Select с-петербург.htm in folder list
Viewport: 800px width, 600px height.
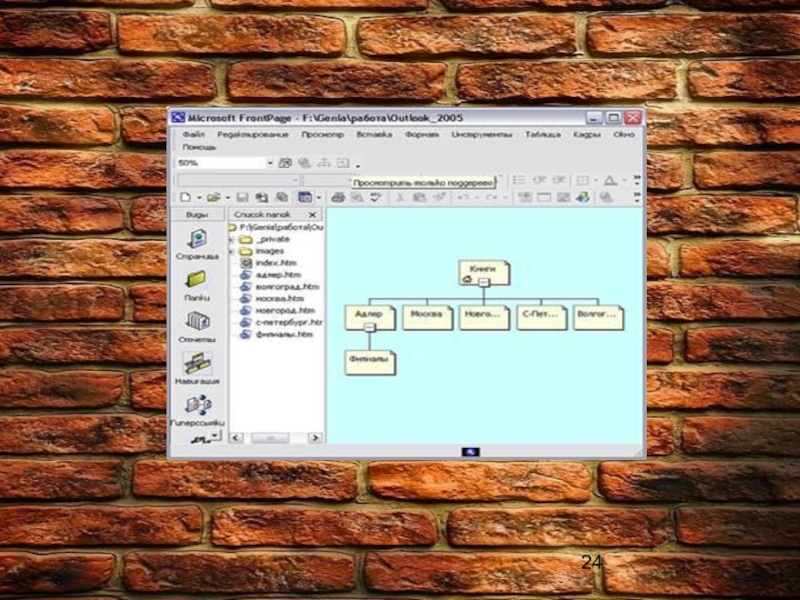(x=289, y=322)
